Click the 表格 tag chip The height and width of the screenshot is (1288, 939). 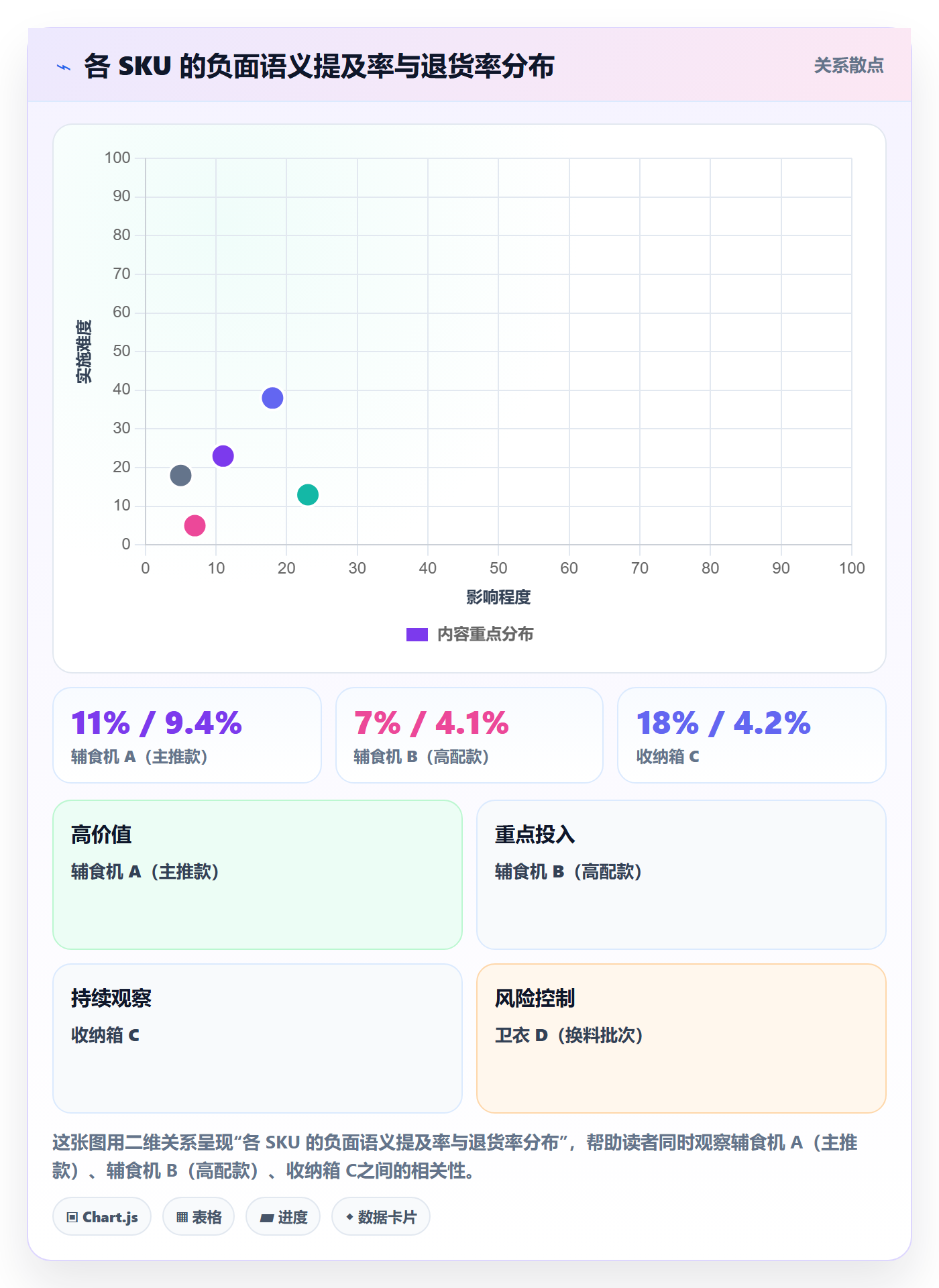pos(199,1217)
